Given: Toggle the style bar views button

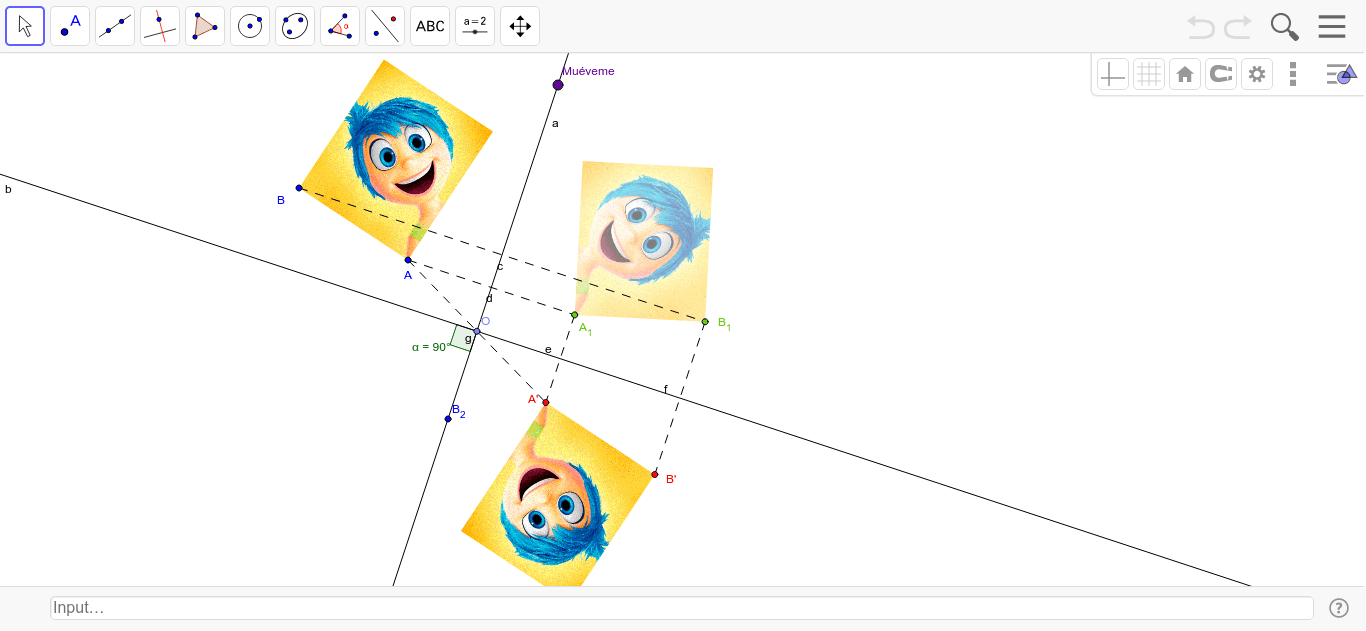Looking at the screenshot, I should pyautogui.click(x=1341, y=74).
